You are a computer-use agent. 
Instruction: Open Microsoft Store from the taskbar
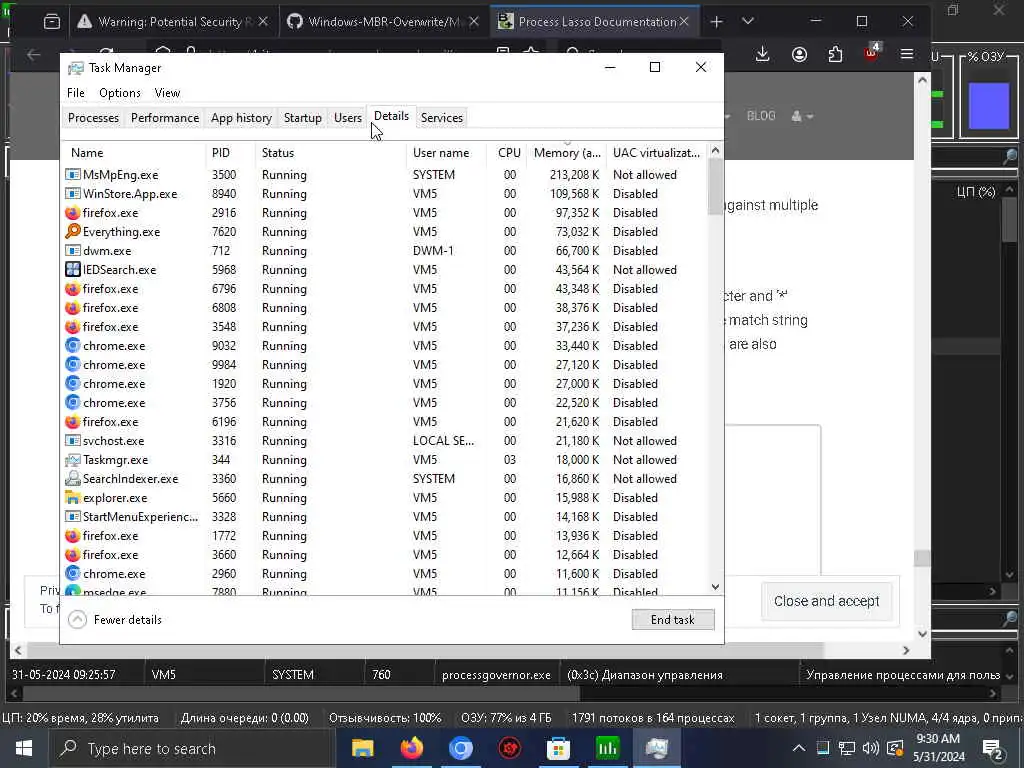[558, 748]
